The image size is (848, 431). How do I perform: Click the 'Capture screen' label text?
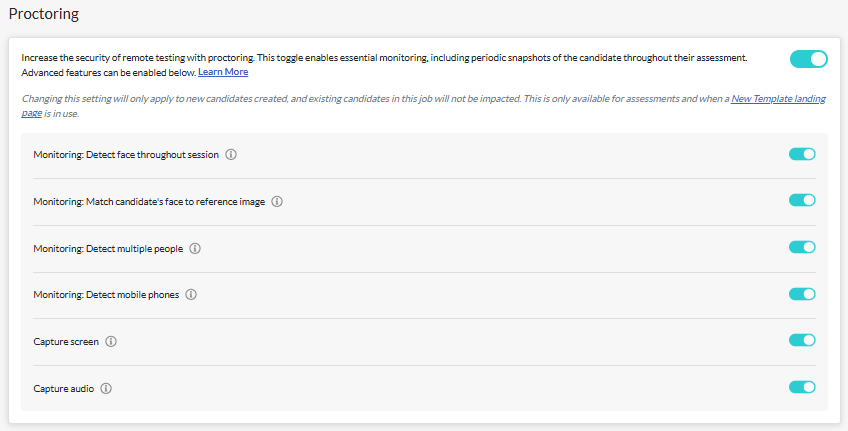click(x=66, y=342)
